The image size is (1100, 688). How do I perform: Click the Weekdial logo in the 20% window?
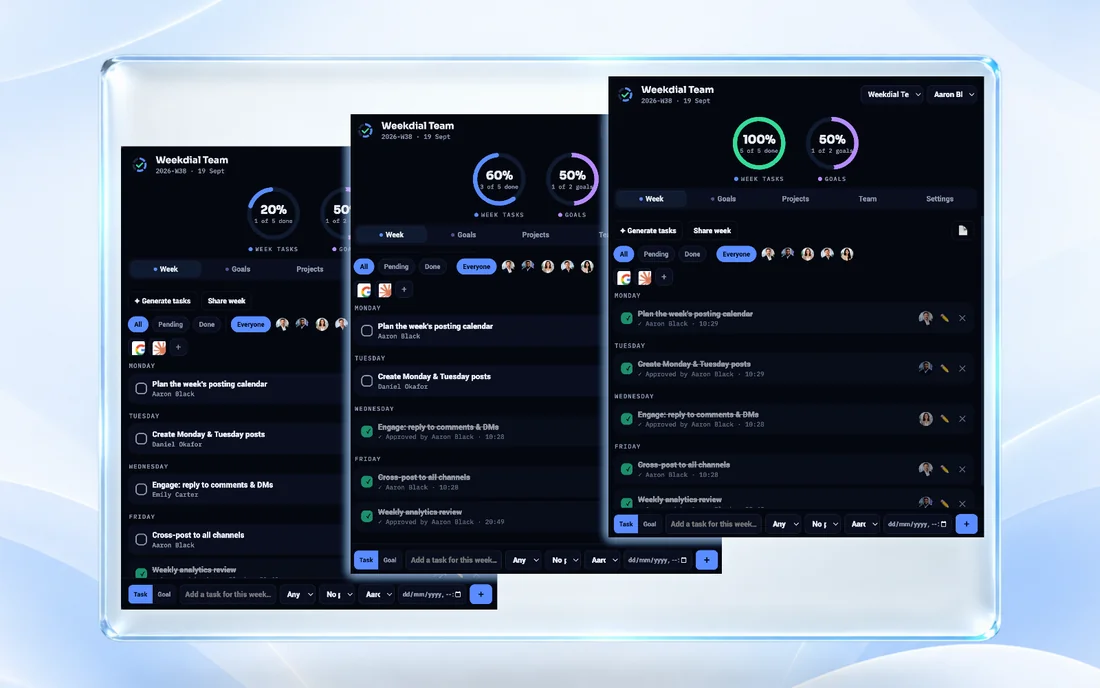[140, 165]
